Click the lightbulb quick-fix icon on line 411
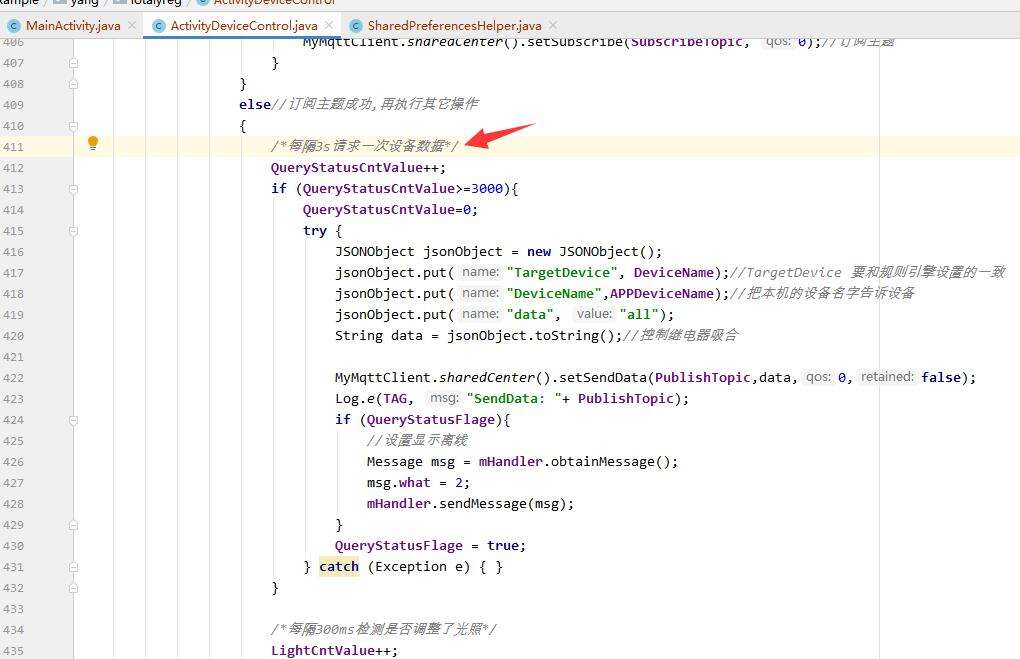This screenshot has height=659, width=1020. [x=93, y=144]
